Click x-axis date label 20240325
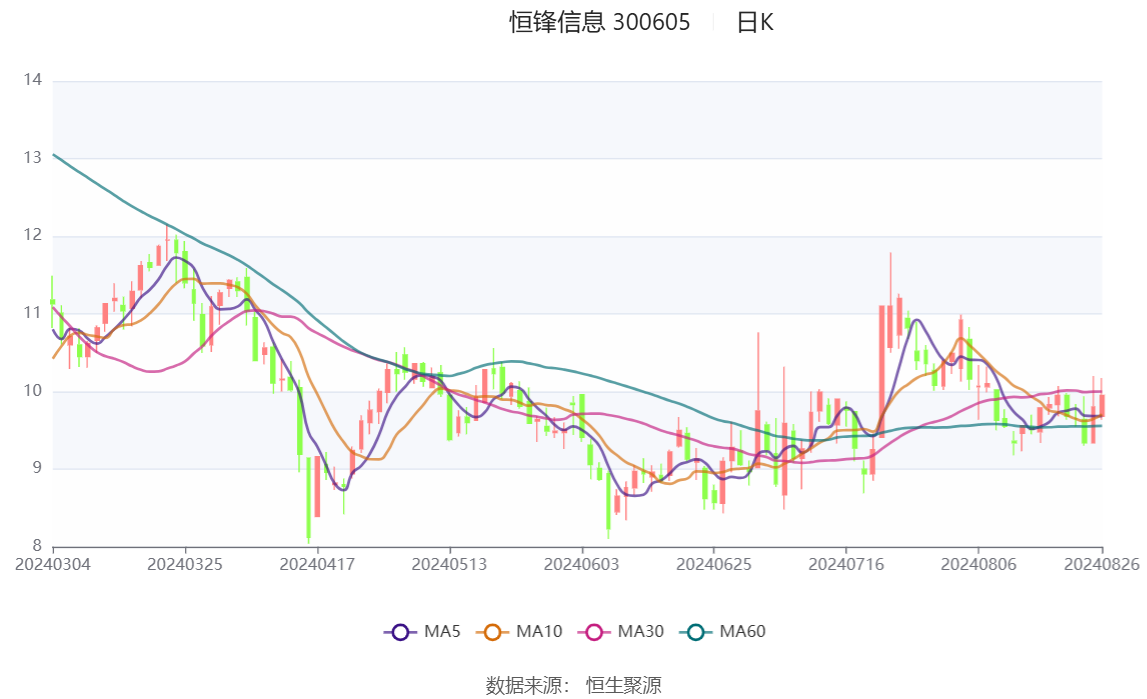This screenshot has height=699, width=1147. pyautogui.click(x=185, y=564)
